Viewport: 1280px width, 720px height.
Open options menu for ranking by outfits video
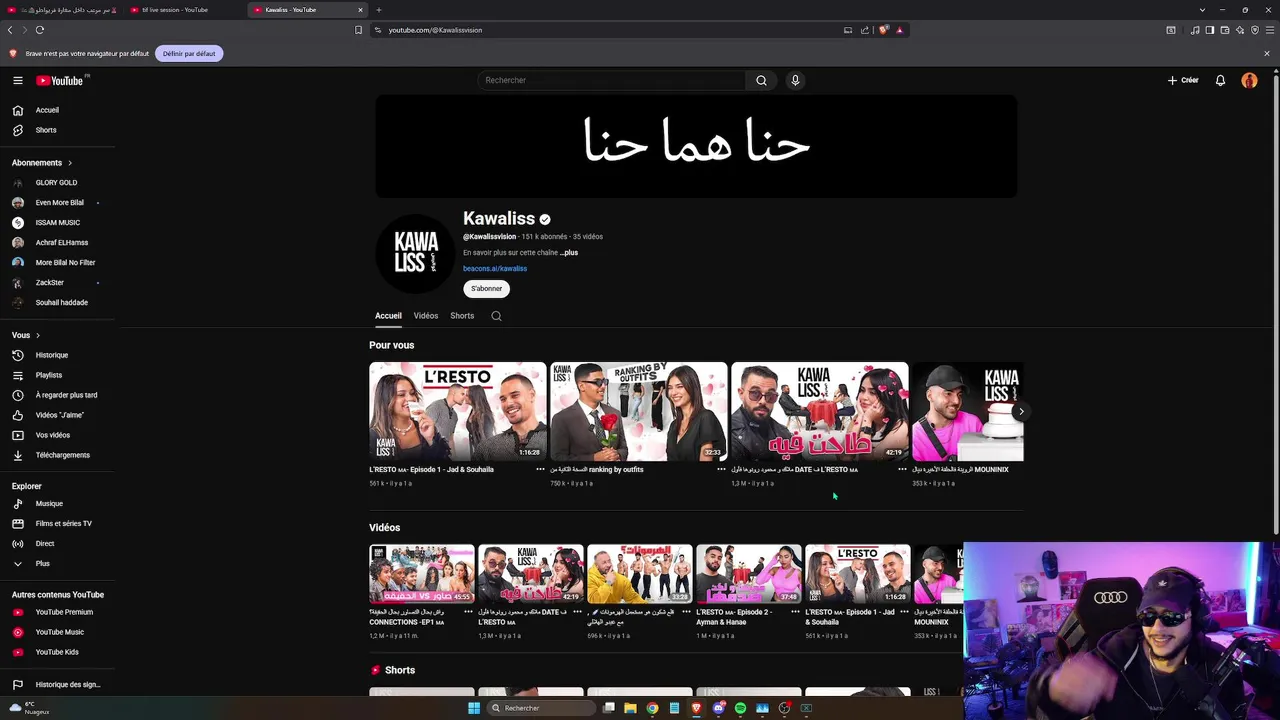[x=721, y=469]
